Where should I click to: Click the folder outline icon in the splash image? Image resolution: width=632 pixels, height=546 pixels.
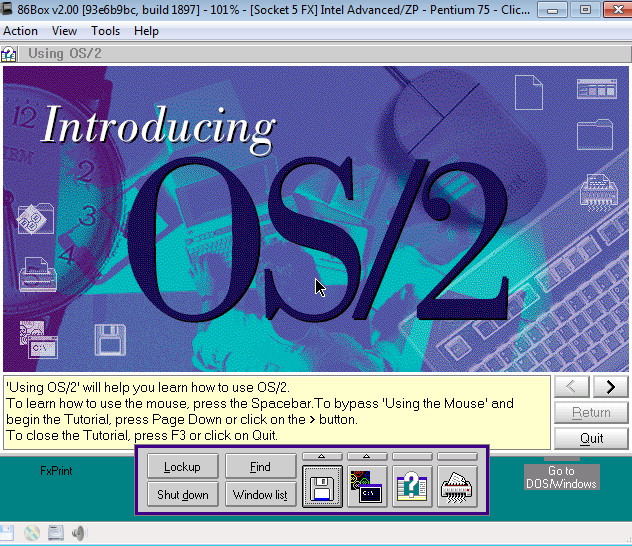[x=595, y=135]
